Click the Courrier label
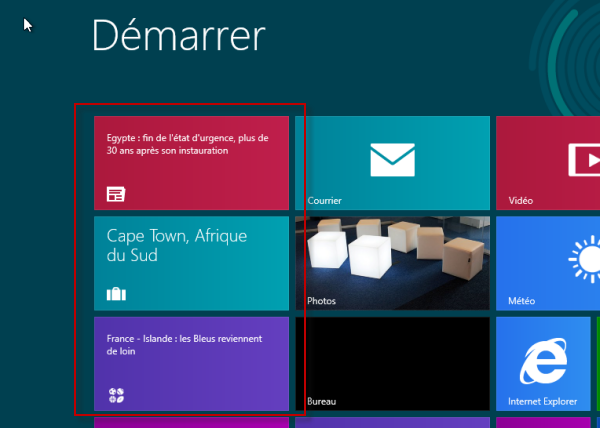Viewport: 600px width, 428px height. pyautogui.click(x=324, y=200)
